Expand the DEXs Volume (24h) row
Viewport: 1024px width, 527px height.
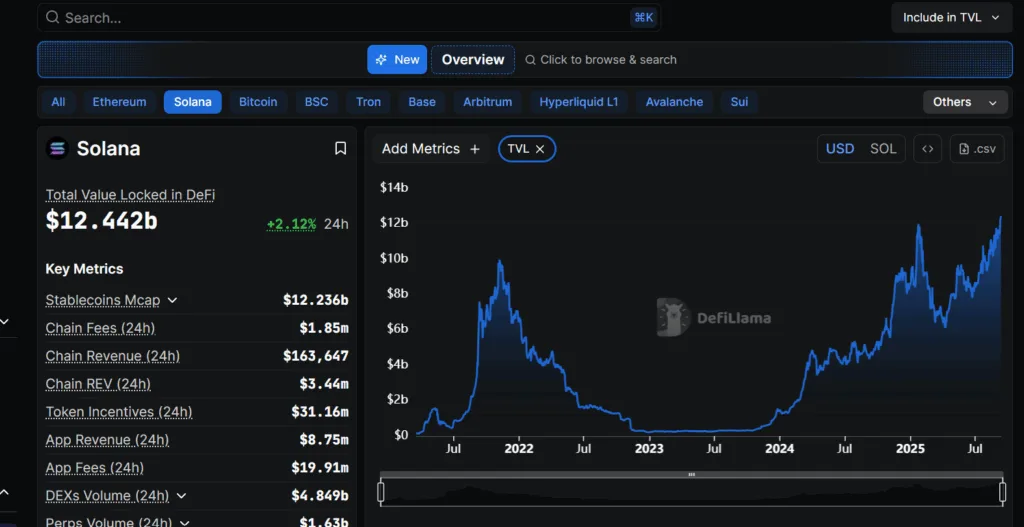(182, 496)
